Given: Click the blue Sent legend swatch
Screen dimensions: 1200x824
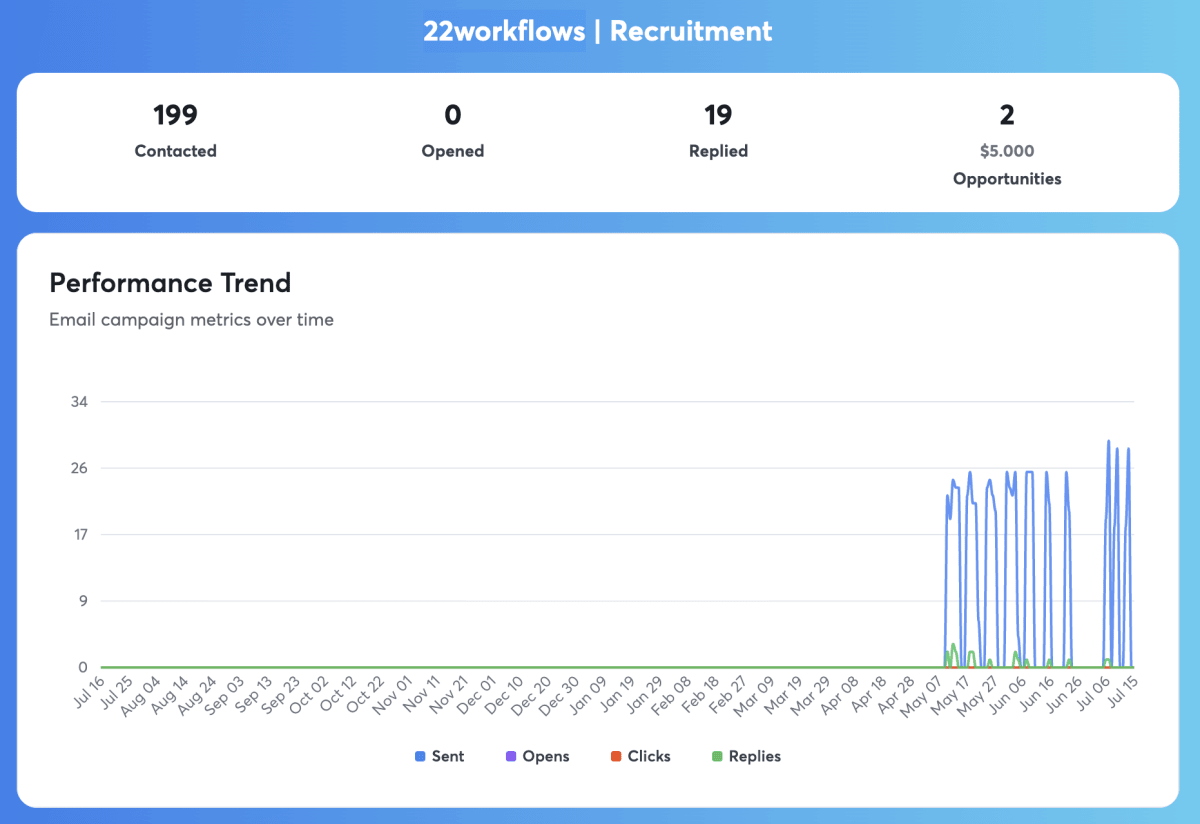Looking at the screenshot, I should coord(421,757).
